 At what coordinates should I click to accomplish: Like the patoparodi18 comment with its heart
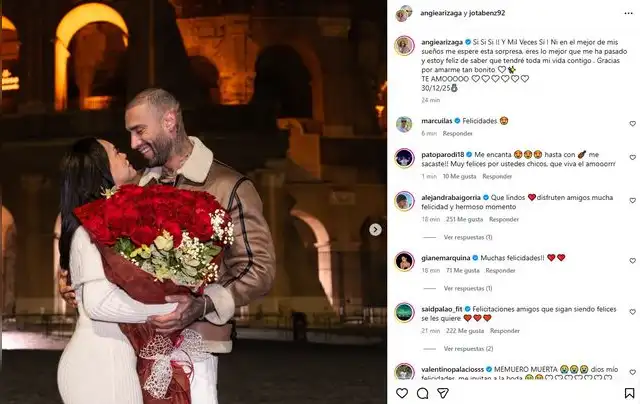click(x=632, y=158)
